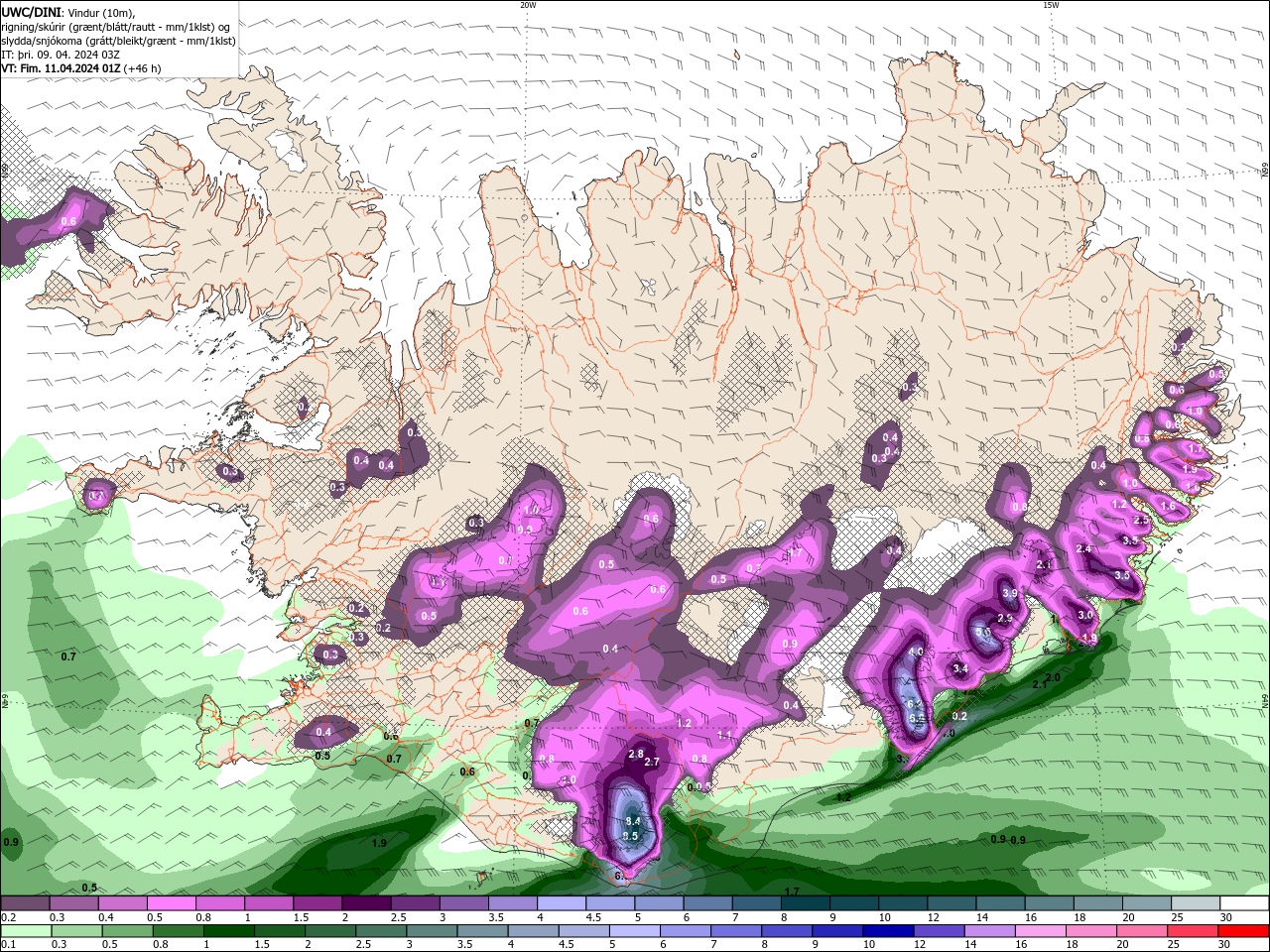
Task: Select the rain legend swatch labeled 0.8
Action: (x=178, y=931)
